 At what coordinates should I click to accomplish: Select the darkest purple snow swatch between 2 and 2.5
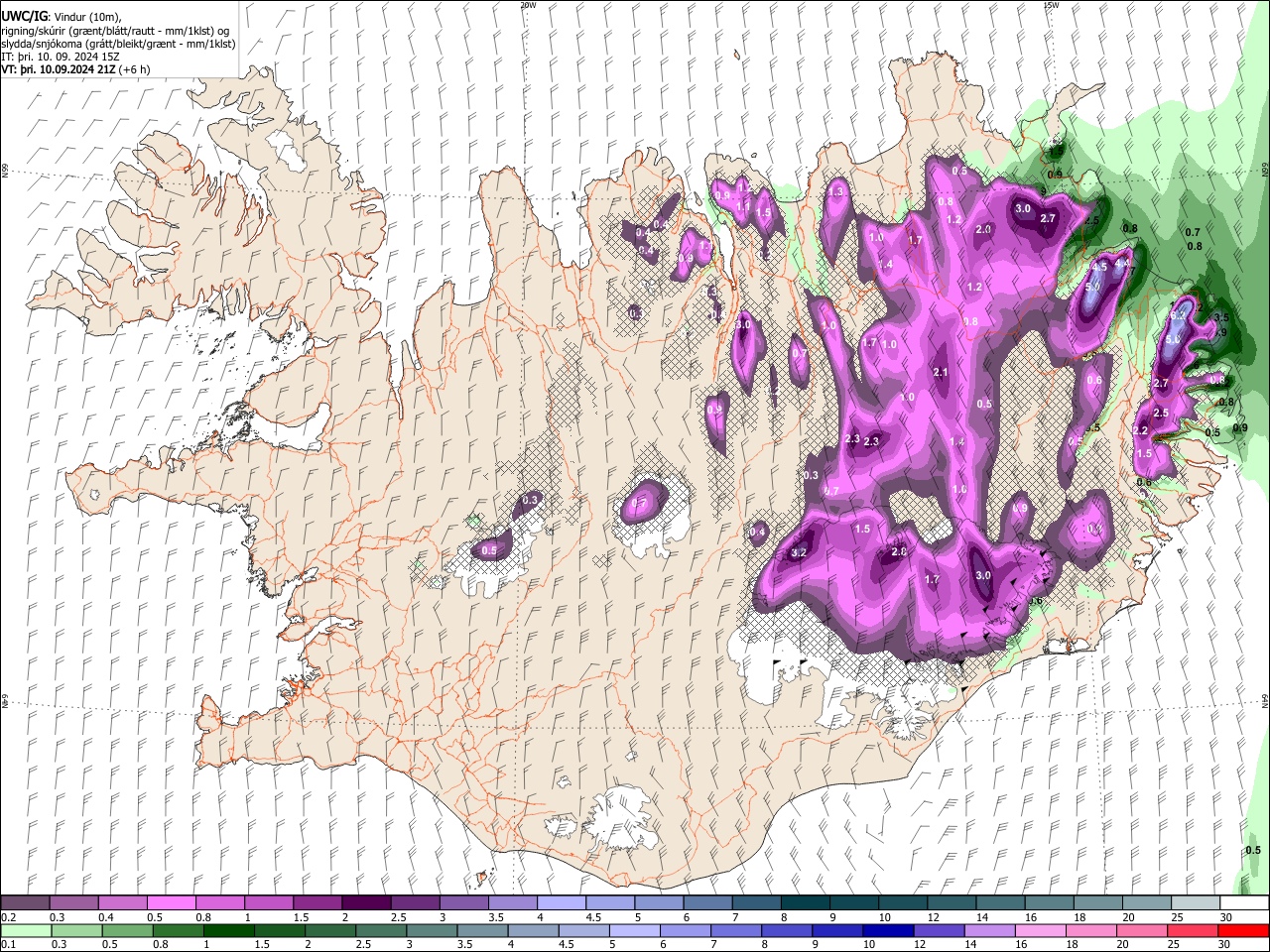365,902
